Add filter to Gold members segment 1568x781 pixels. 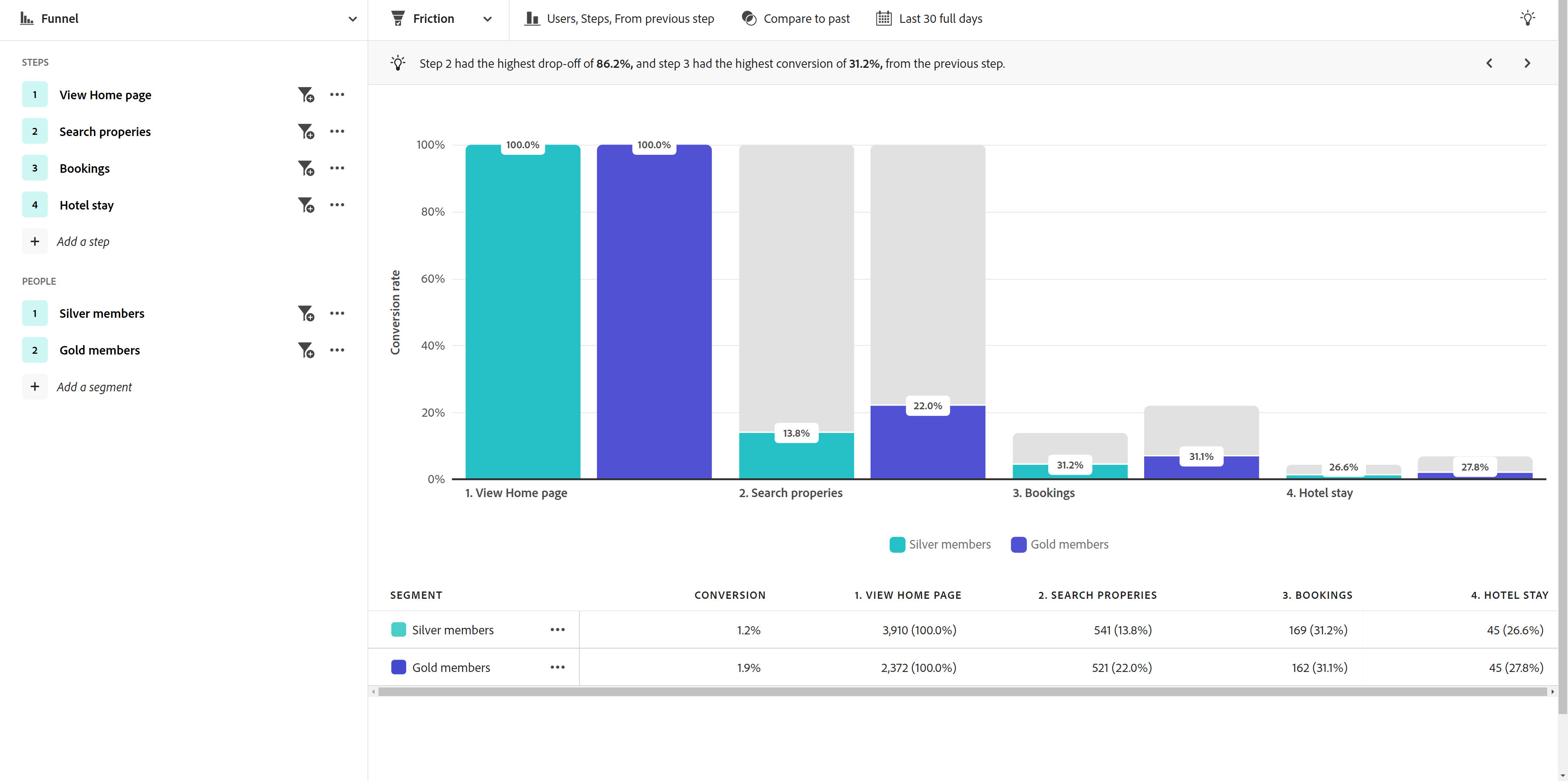(x=305, y=350)
